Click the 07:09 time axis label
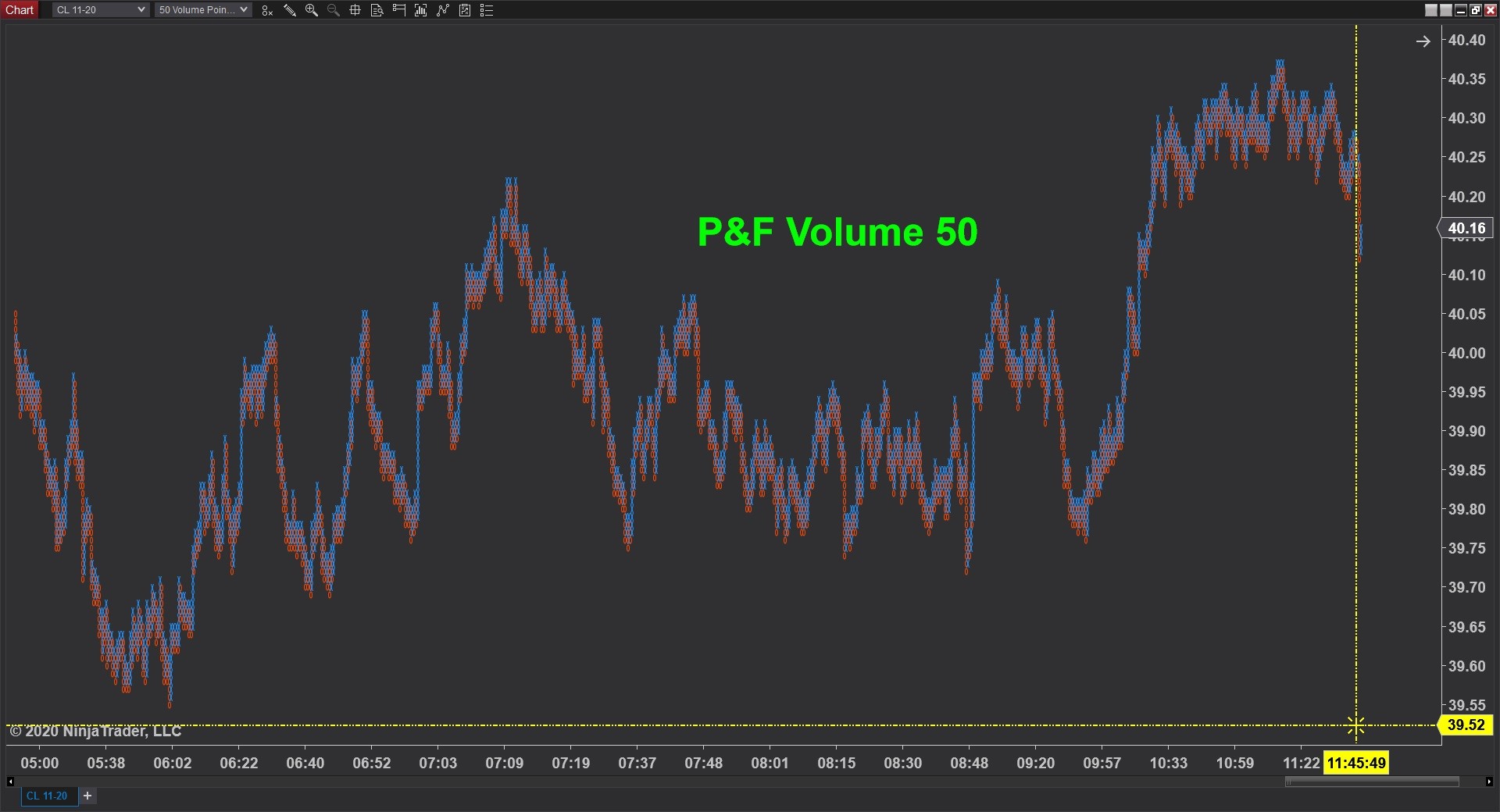Viewport: 1500px width, 812px height. point(505,763)
